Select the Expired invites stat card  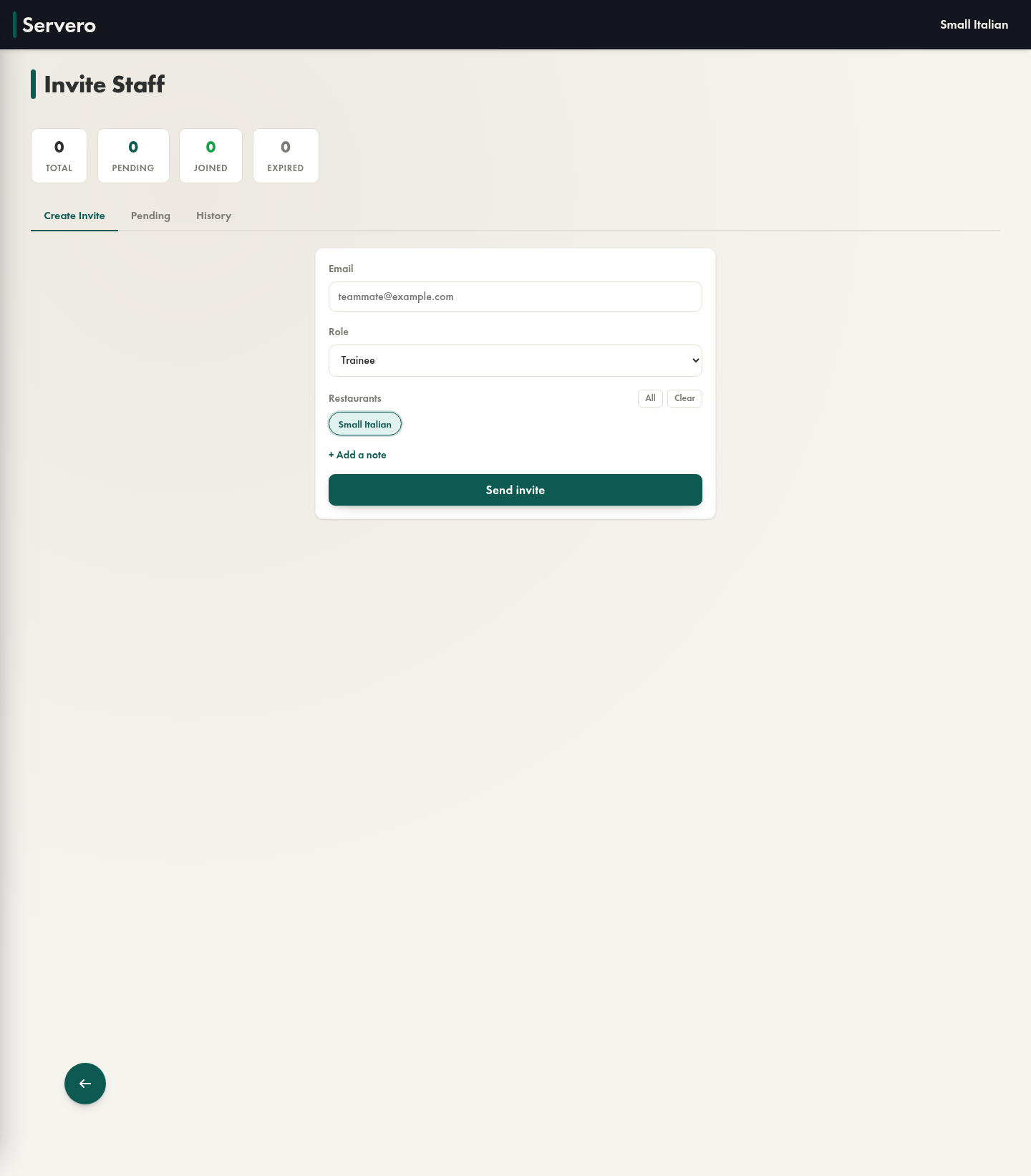click(286, 156)
